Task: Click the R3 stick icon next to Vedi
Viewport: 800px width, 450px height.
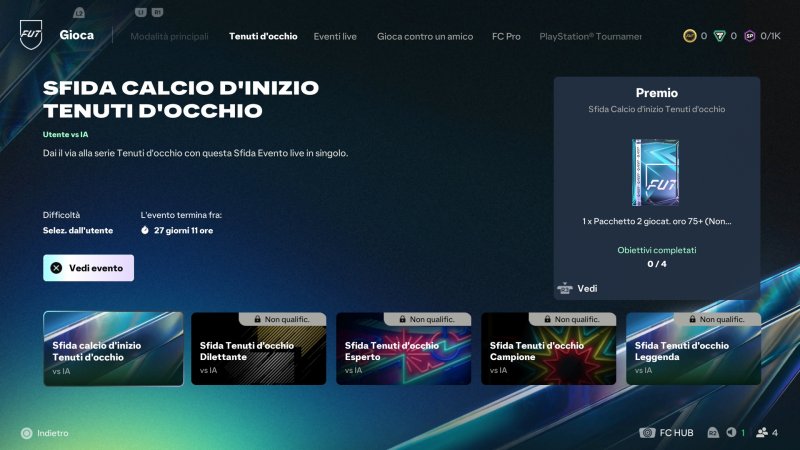Action: point(565,289)
